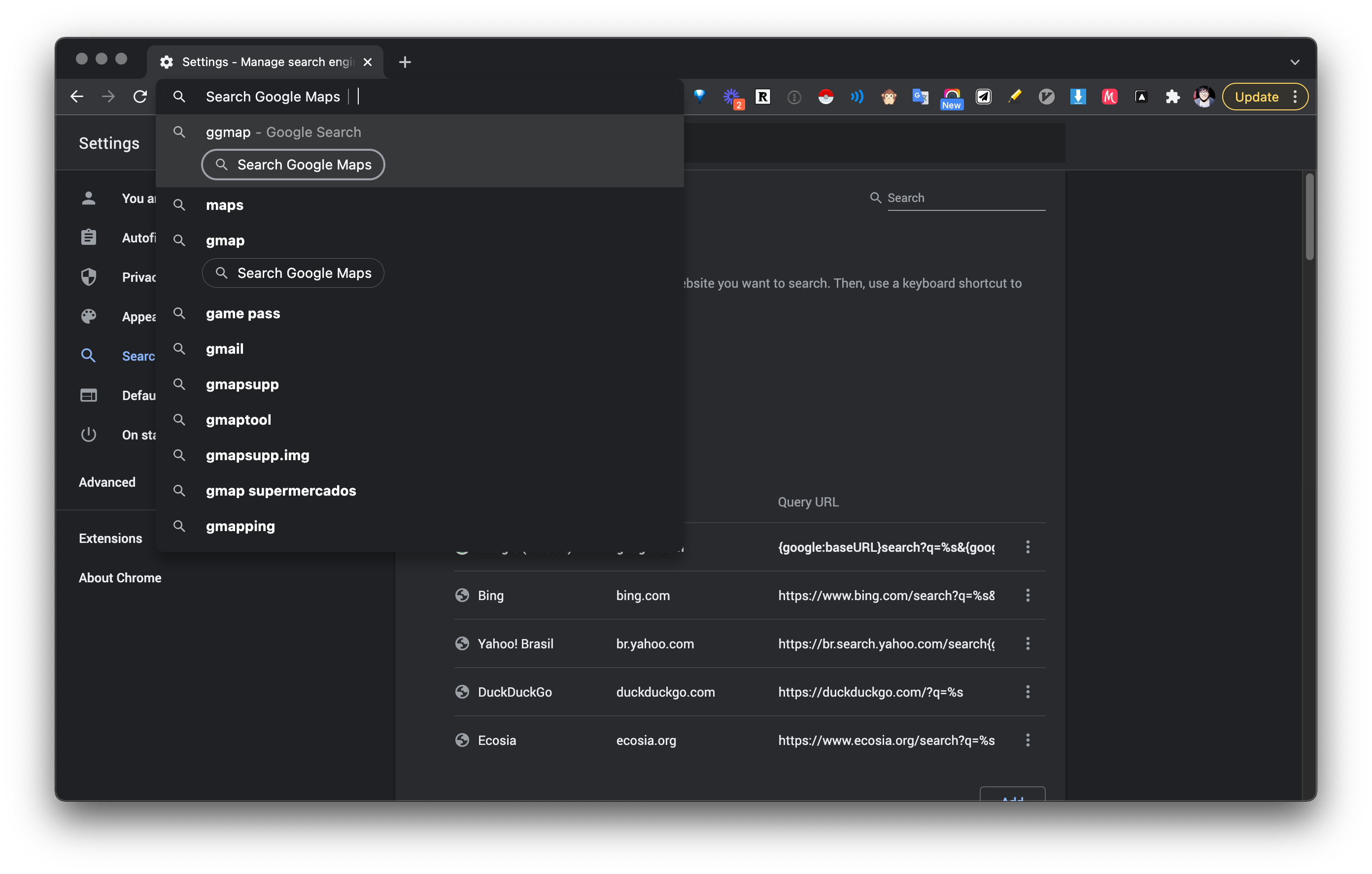Choose the 'game pass' suggestion
This screenshot has height=874, width=1372.
click(x=243, y=313)
